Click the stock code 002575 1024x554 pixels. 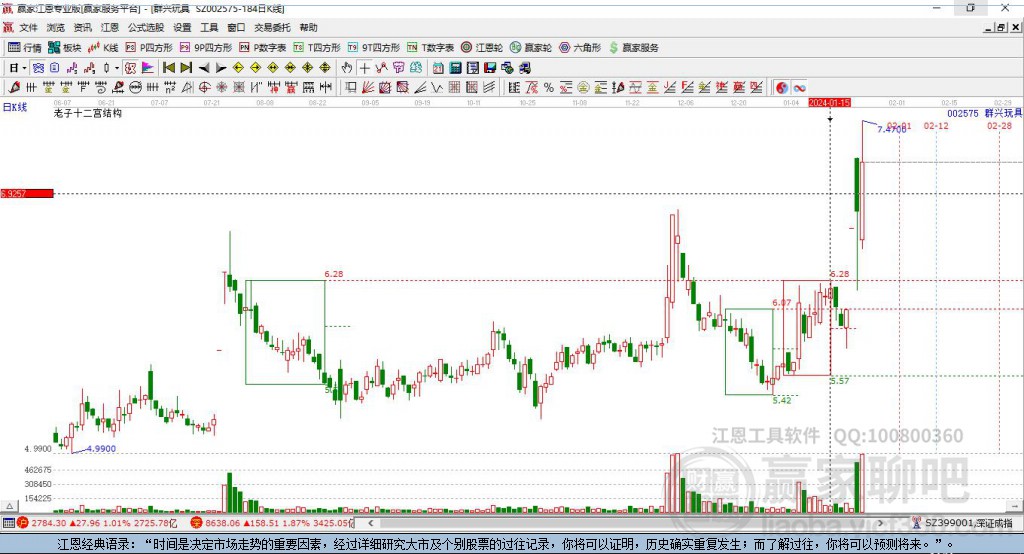(963, 113)
